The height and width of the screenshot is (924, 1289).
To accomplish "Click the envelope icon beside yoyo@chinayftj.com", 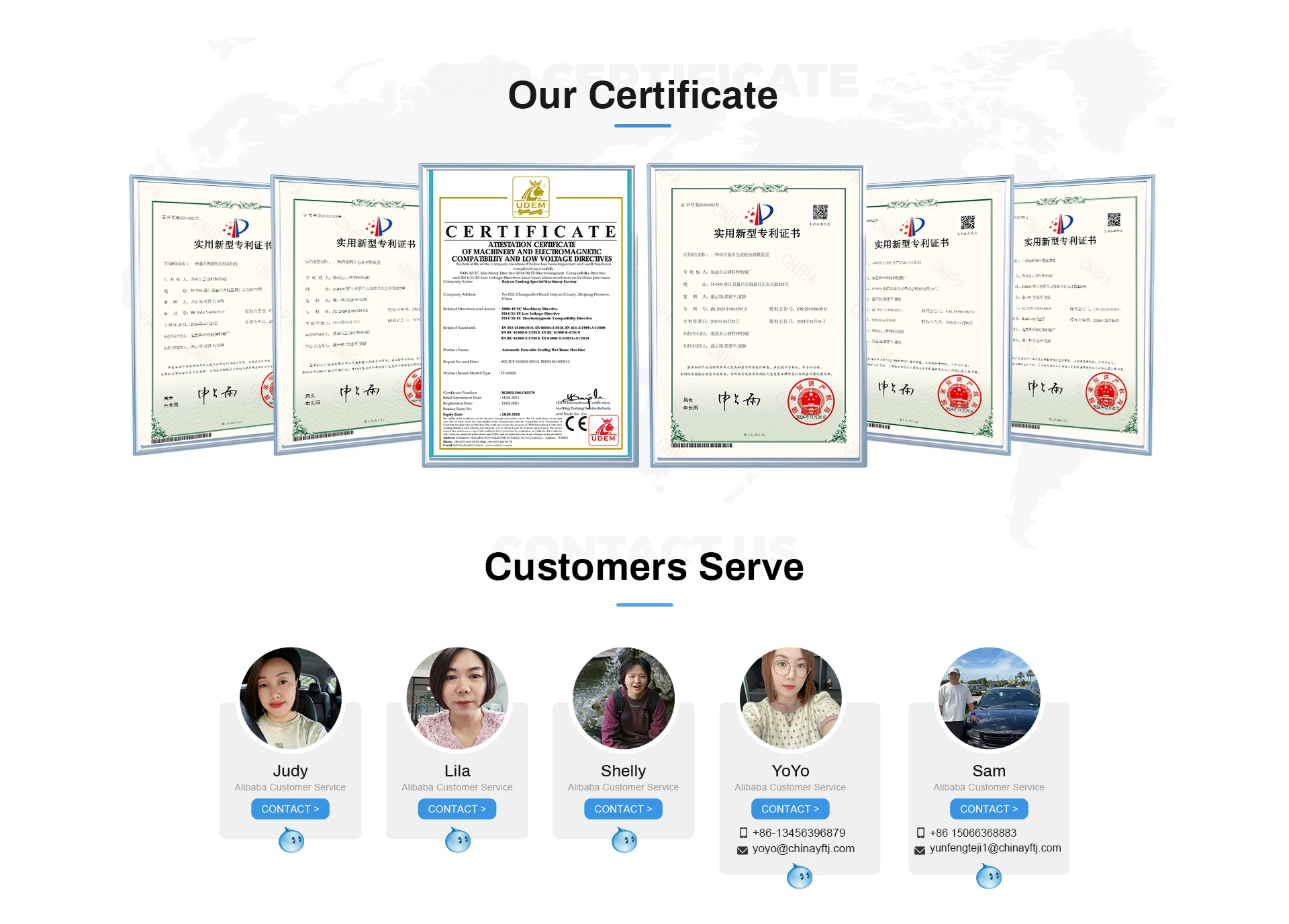I will 743,850.
